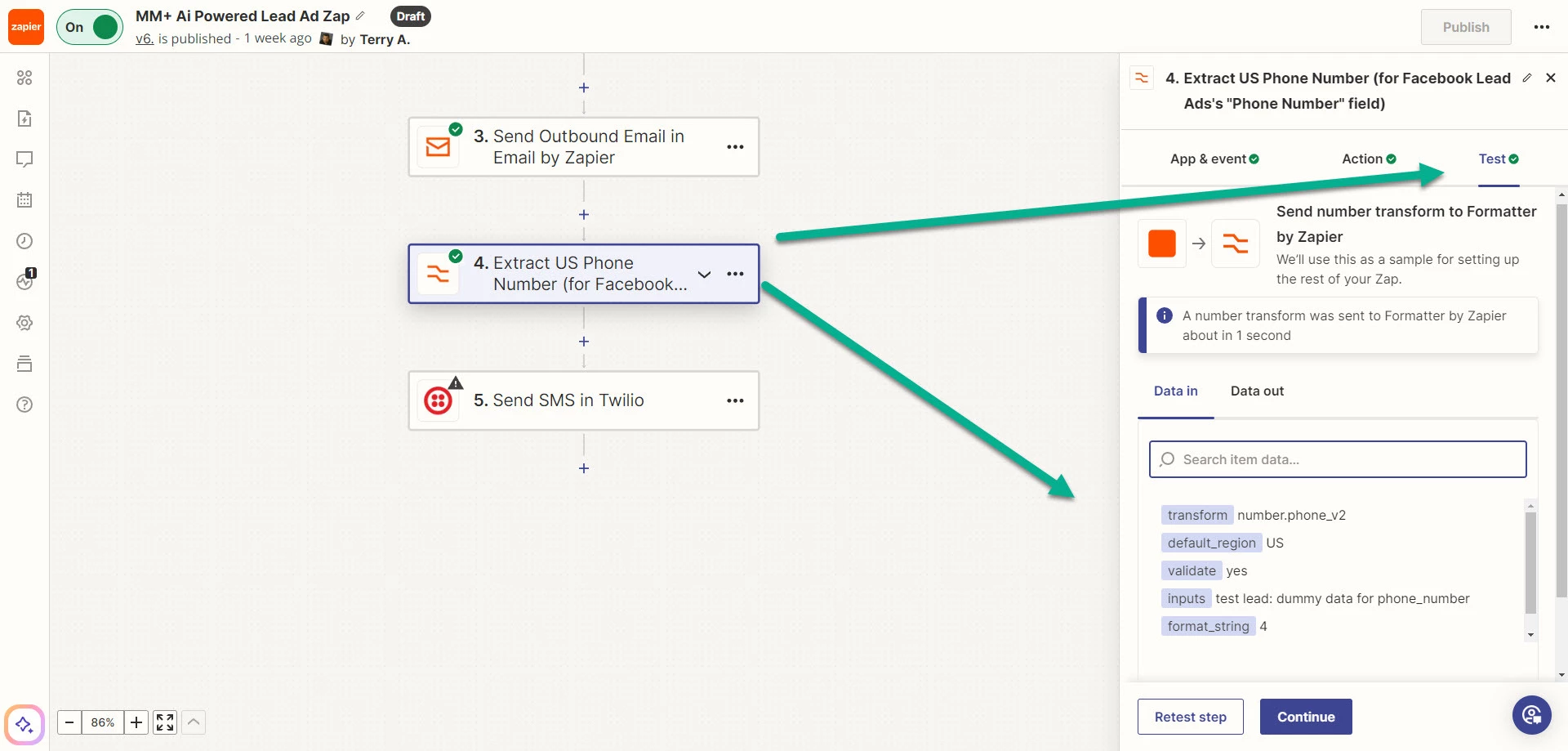
Task: Click the Zapier home logo
Action: [26, 27]
